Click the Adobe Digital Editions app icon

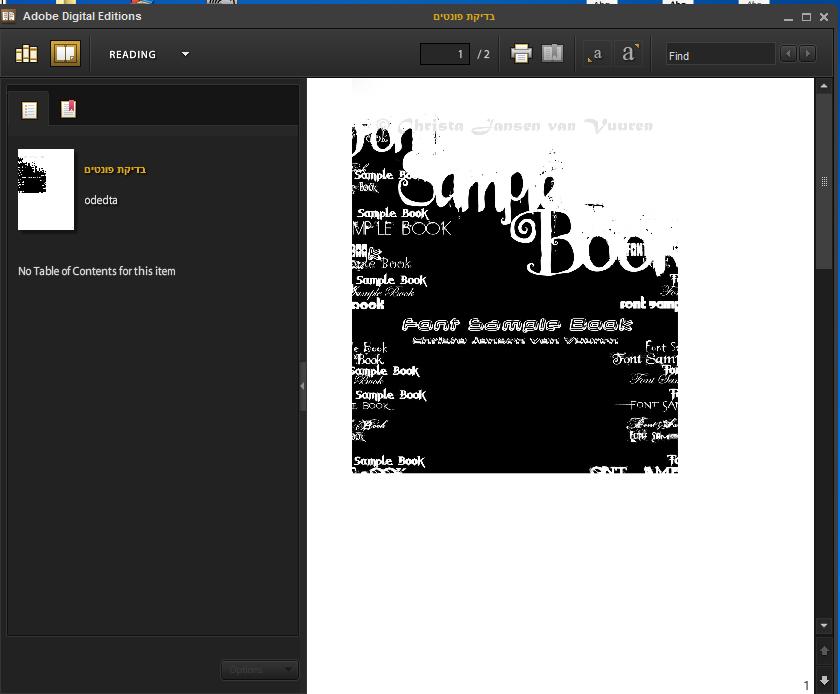coord(9,16)
